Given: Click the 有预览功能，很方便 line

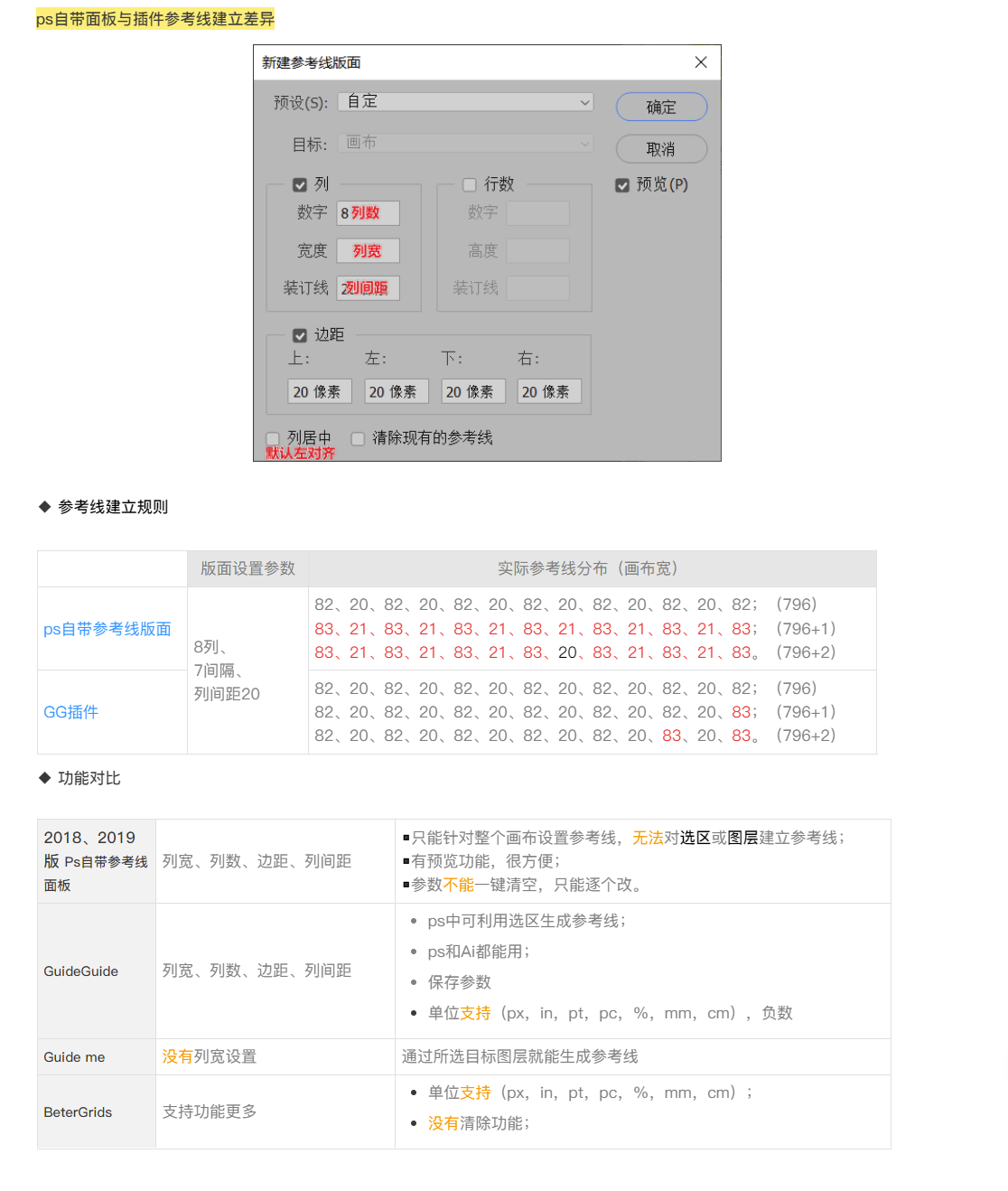Looking at the screenshot, I should point(486,861).
